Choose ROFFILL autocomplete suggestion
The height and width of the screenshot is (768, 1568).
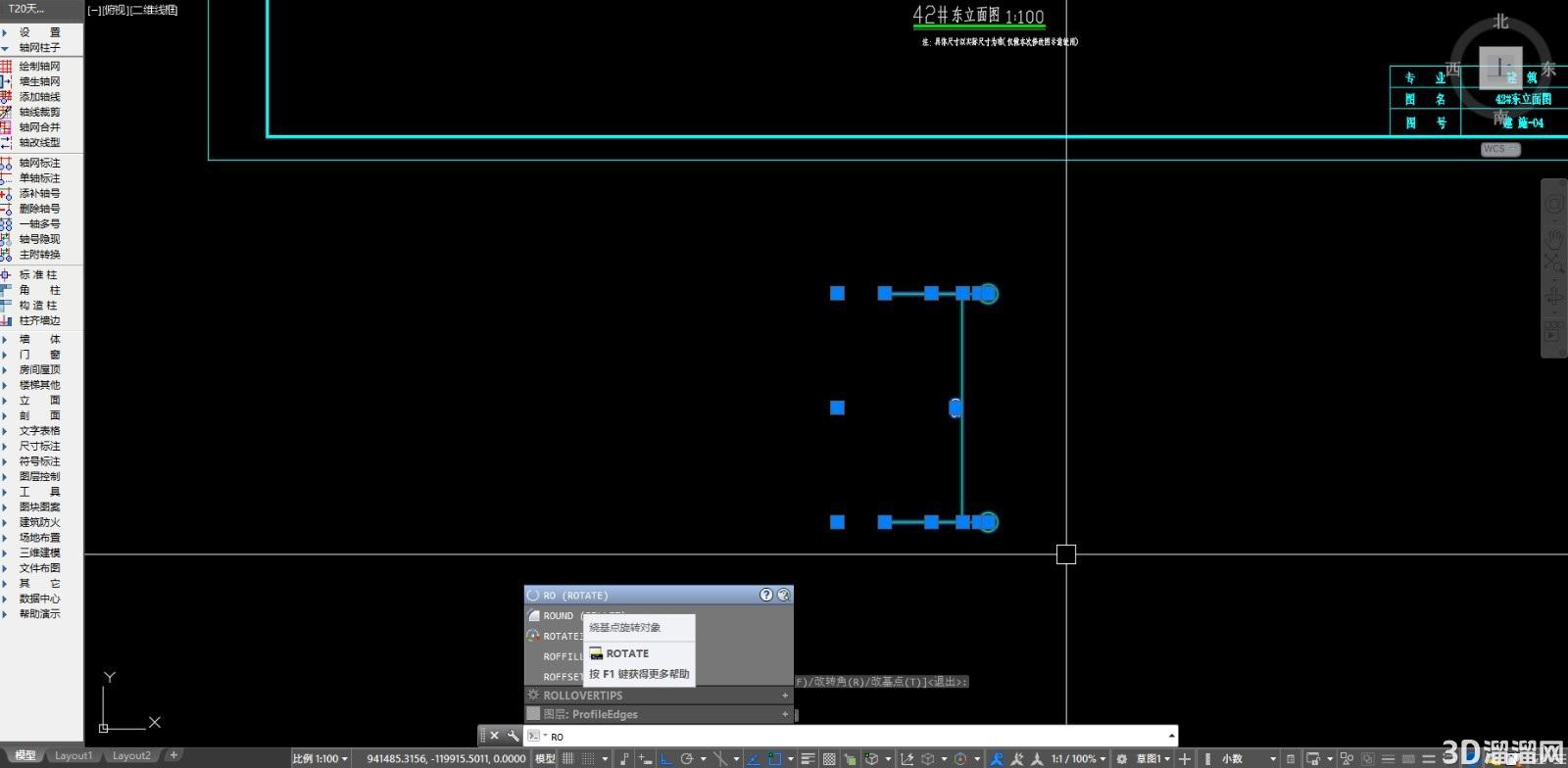click(562, 656)
